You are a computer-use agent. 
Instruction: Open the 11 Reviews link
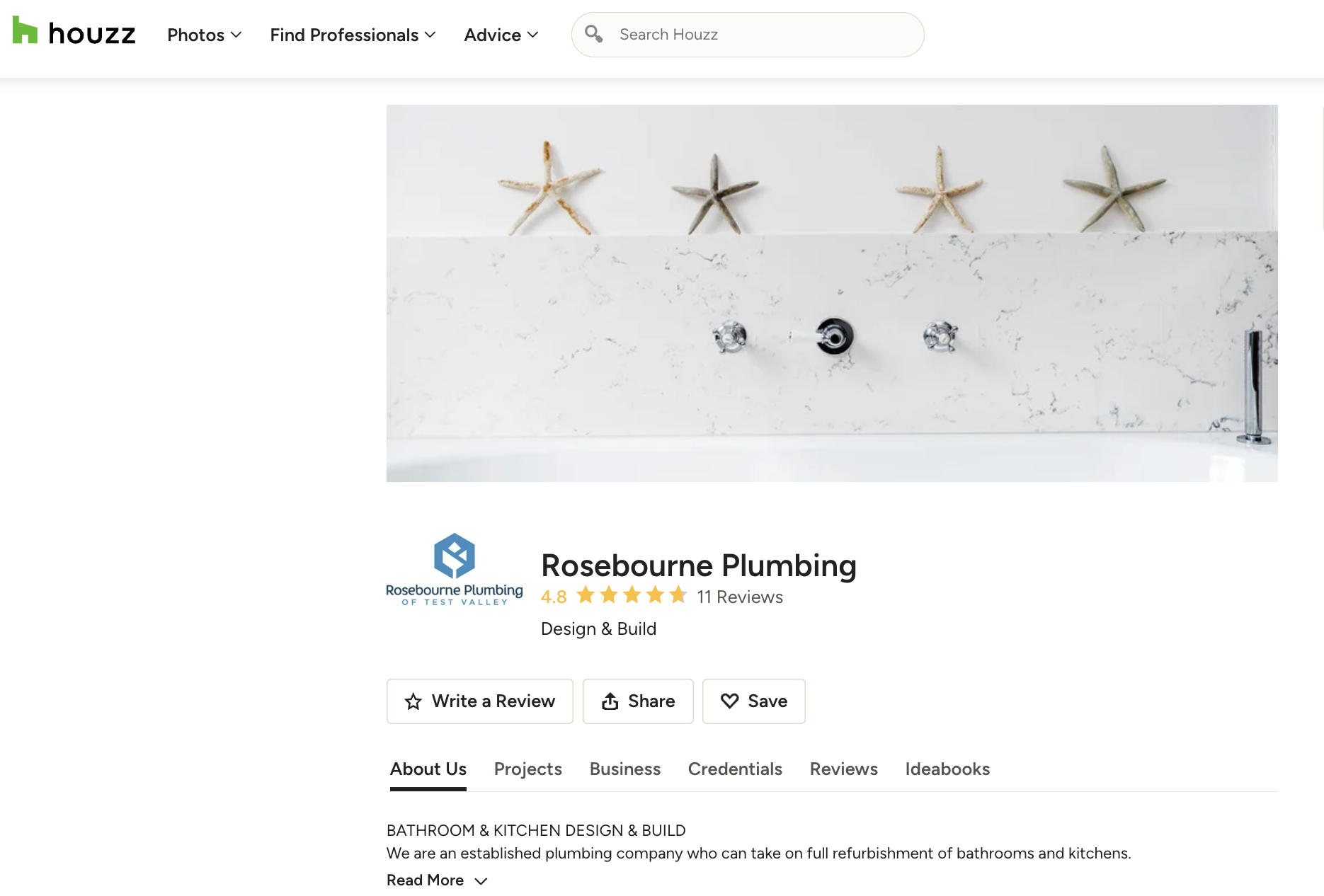click(740, 597)
